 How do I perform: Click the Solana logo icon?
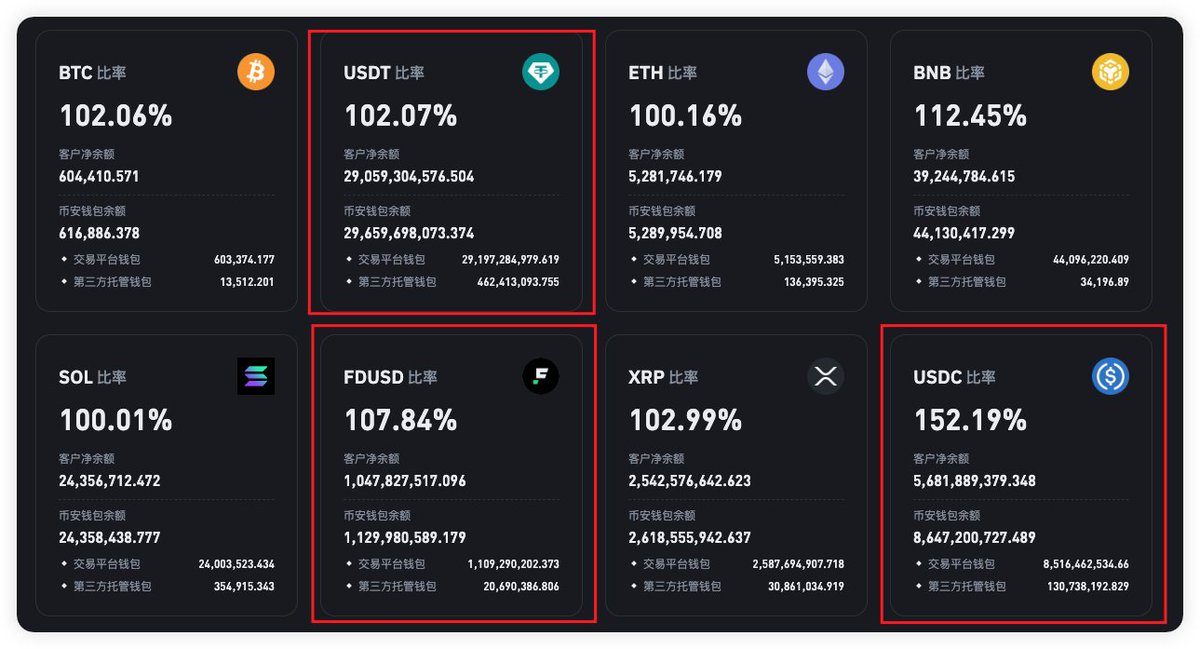pyautogui.click(x=256, y=376)
